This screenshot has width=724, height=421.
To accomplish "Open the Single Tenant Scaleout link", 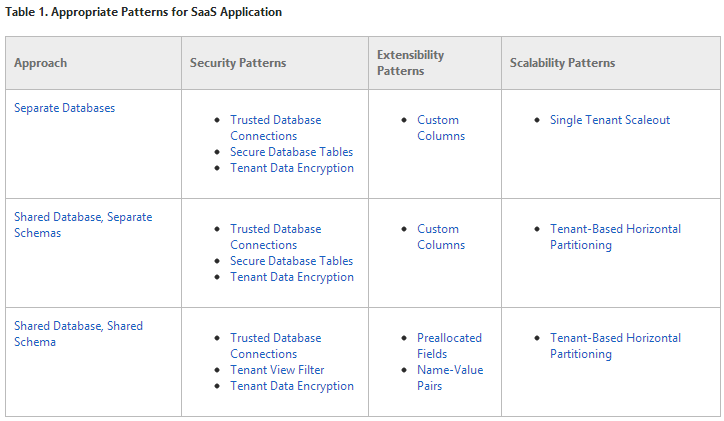I will [609, 120].
